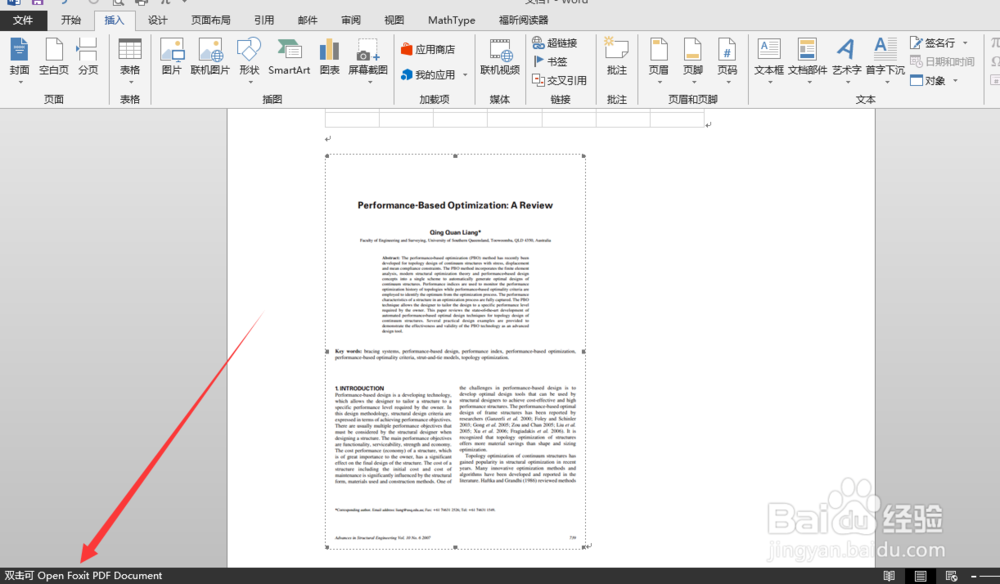The height and width of the screenshot is (584, 1000).
Task: Insert a chart (图表)
Action: pyautogui.click(x=329, y=56)
